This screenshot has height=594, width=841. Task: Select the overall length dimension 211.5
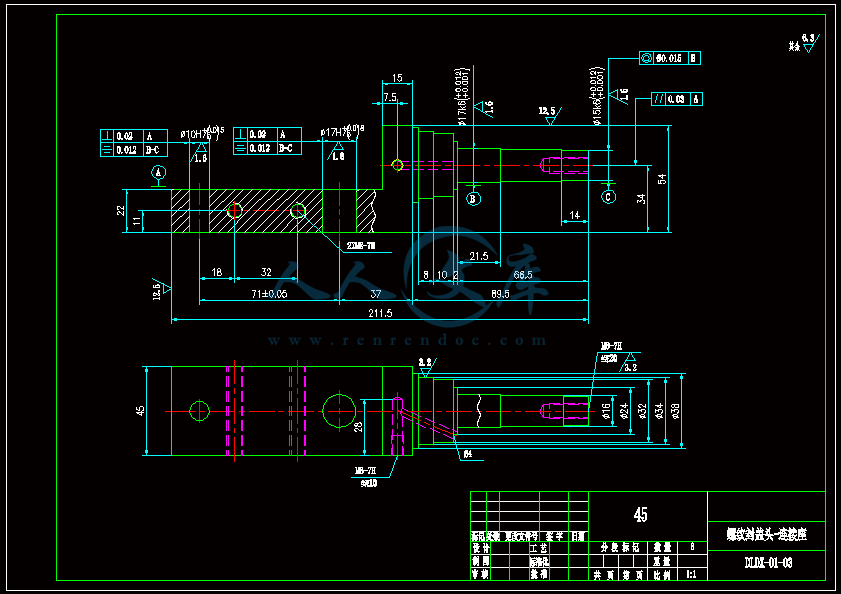[x=380, y=313]
